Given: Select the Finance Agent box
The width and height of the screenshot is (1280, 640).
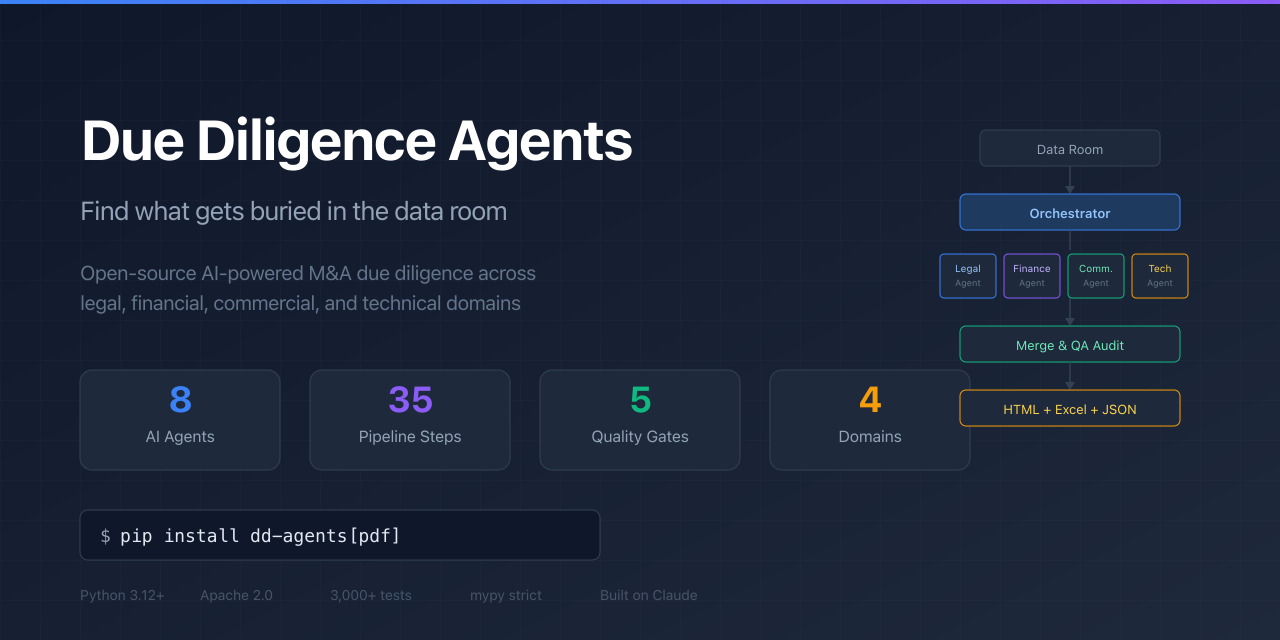Looking at the screenshot, I should 1031,275.
